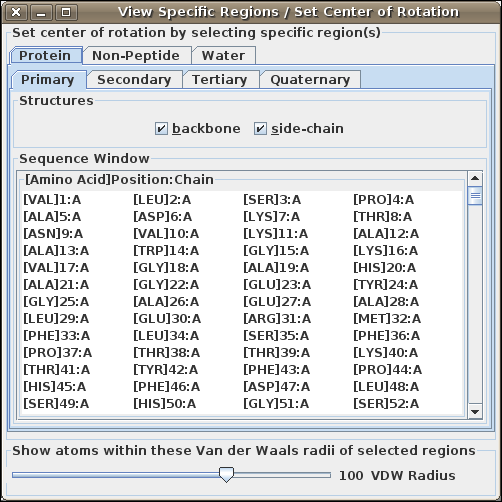Open the Water tab
This screenshot has width=502, height=502.
coord(223,55)
